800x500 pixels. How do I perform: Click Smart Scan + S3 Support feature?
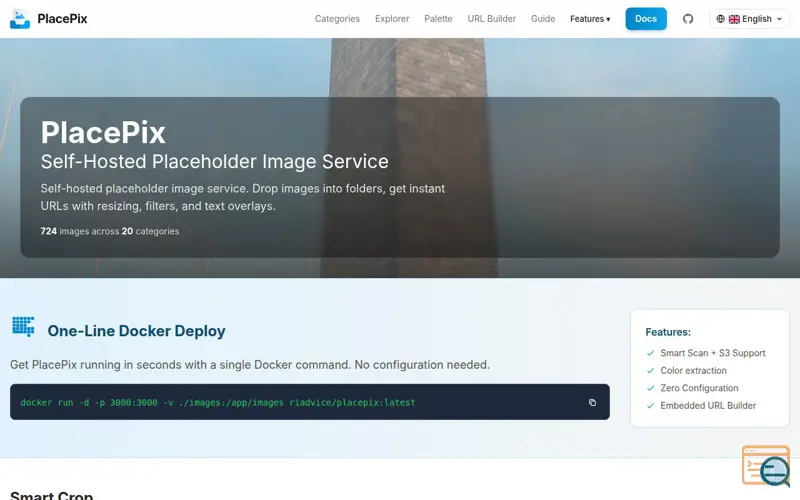tap(713, 353)
